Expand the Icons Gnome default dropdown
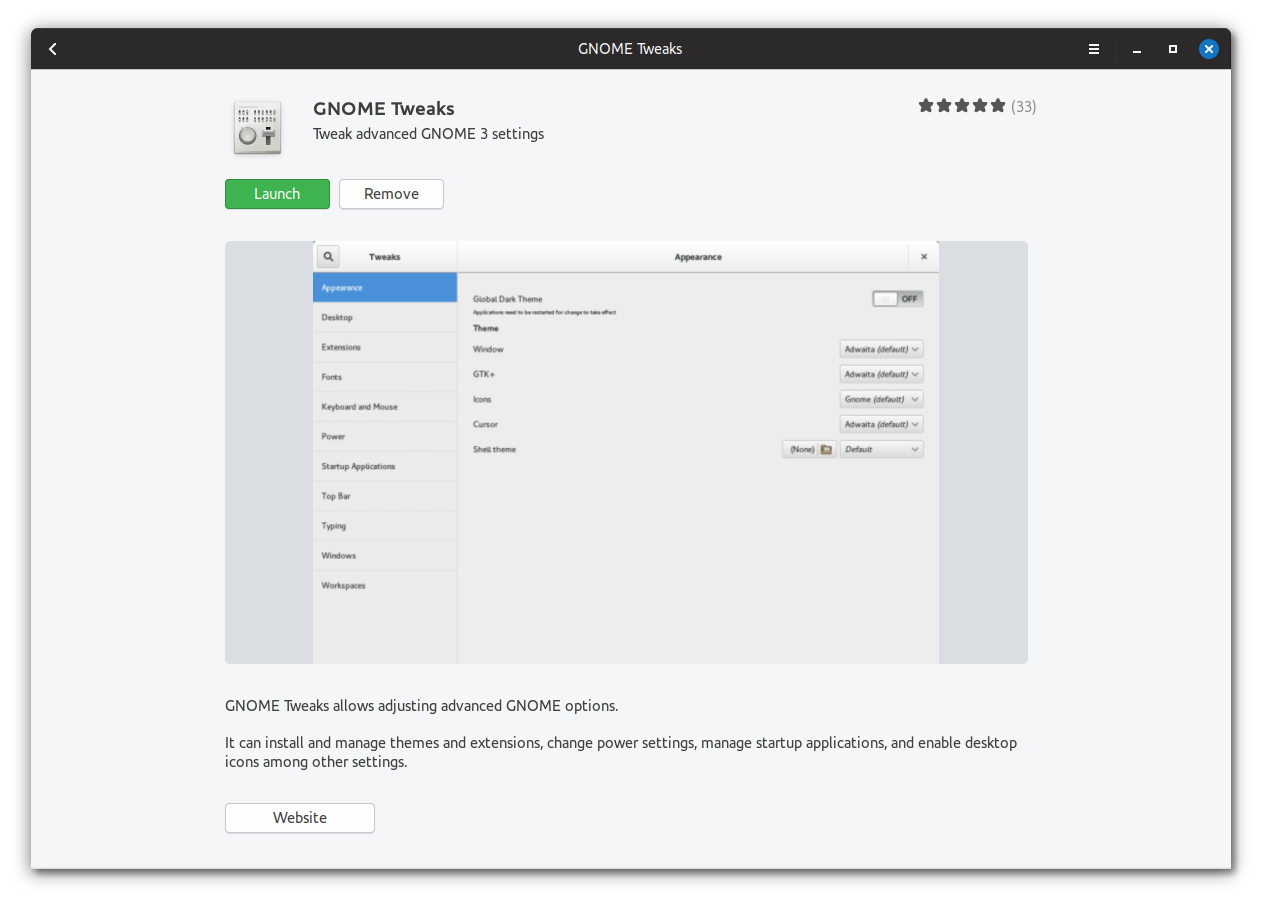1266x907 pixels. point(881,399)
